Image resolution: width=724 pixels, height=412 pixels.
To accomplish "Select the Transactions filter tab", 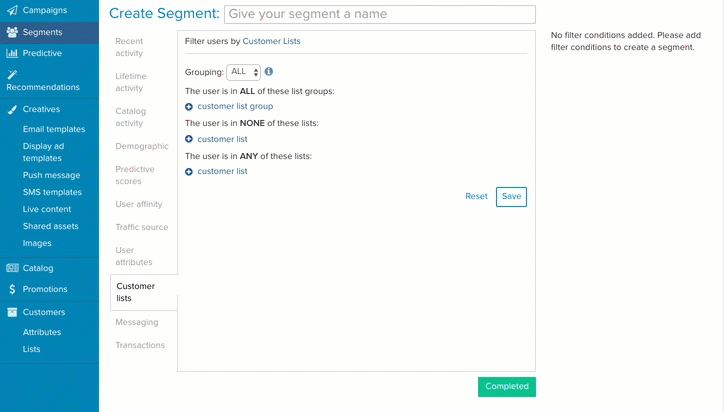I will 140,345.
